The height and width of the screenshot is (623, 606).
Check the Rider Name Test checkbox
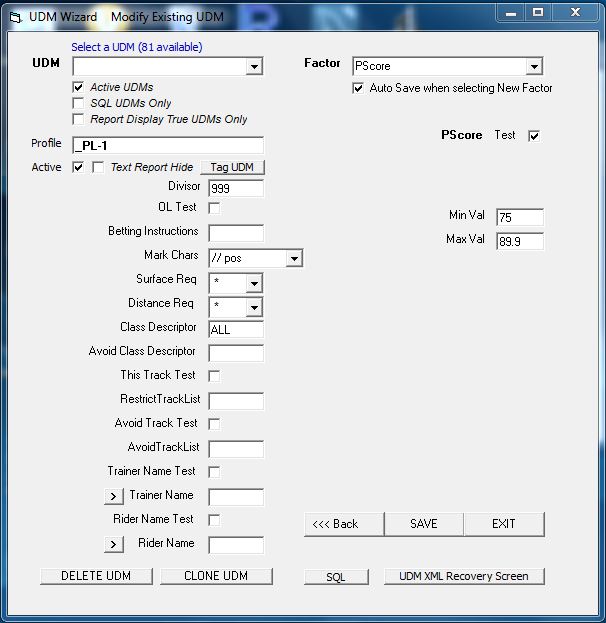click(x=214, y=520)
